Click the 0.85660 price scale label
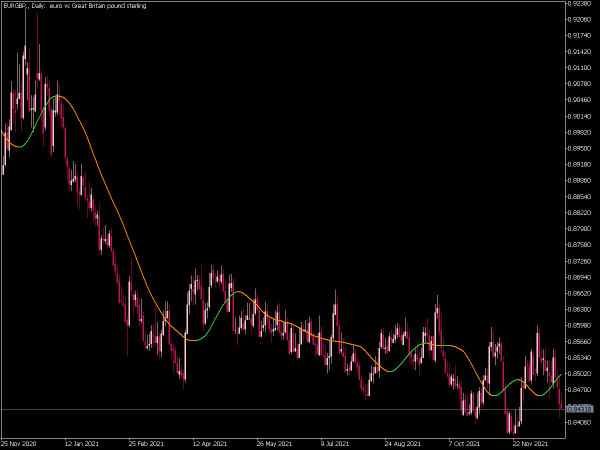600x450 pixels. [x=580, y=342]
